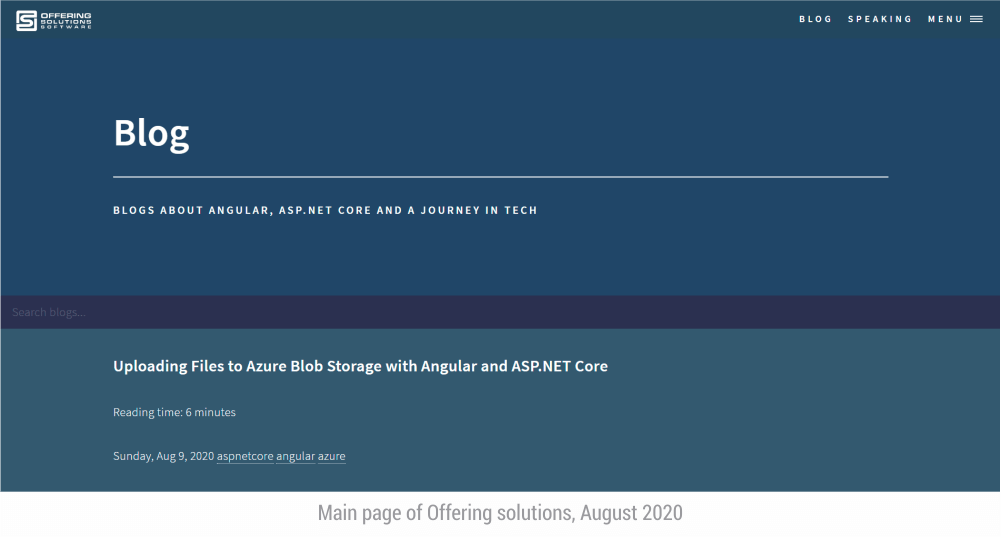
Task: Open the hamburger menu icon
Action: pyautogui.click(x=976, y=19)
